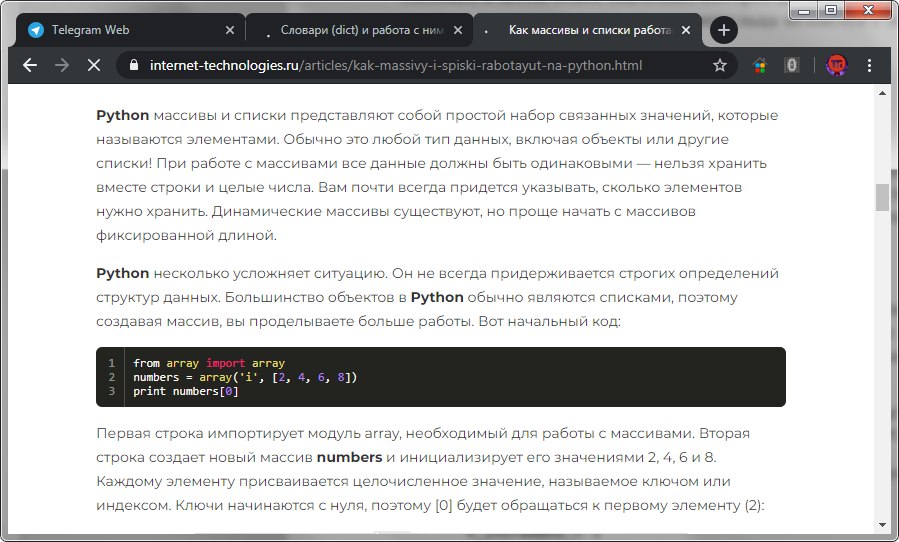Viewport: 899px width, 542px height.
Task: Select the Как массивы и списки tab
Action: tap(588, 30)
